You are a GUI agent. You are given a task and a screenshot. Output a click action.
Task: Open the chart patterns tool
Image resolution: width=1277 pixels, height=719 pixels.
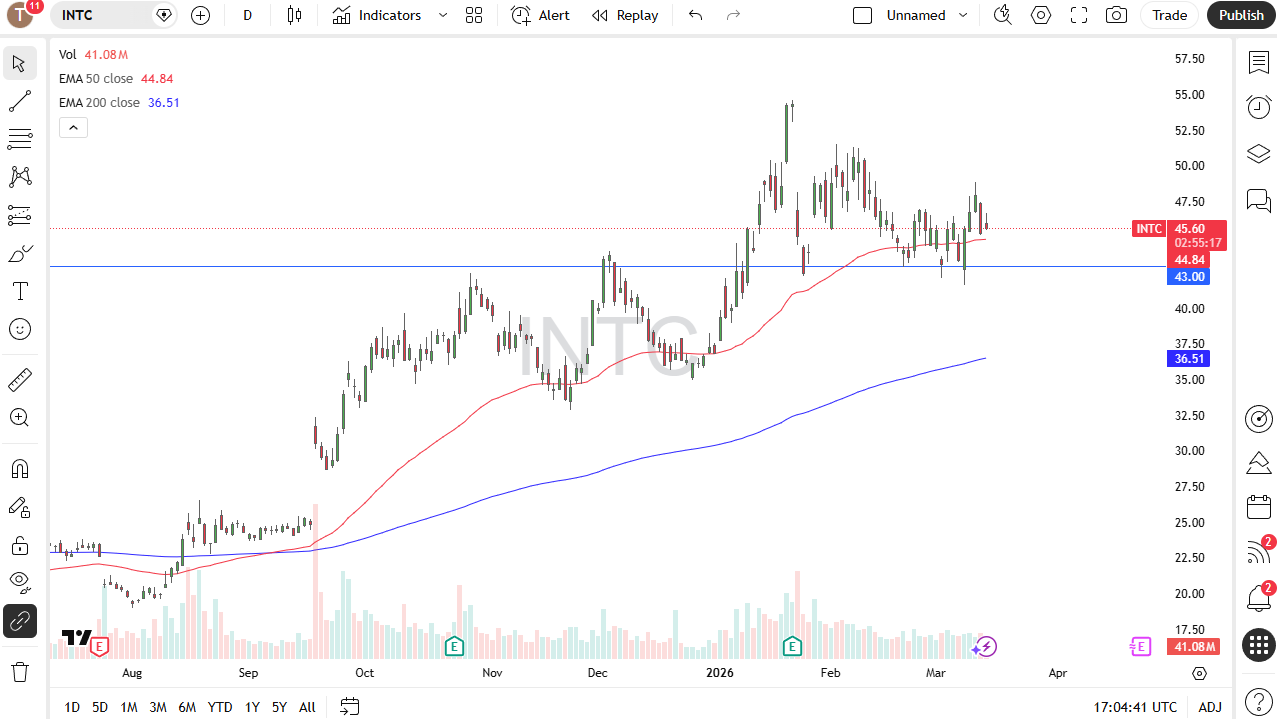[x=19, y=177]
